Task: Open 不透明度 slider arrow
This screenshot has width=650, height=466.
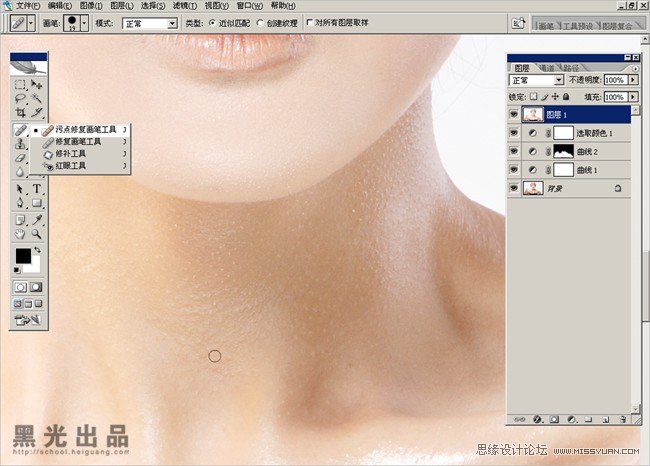Action: (633, 80)
